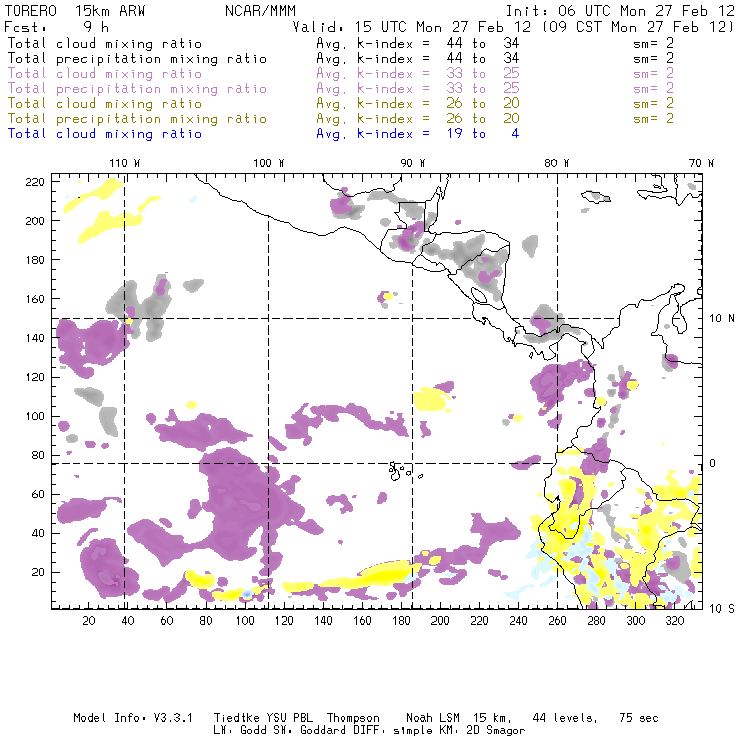Click the '75 sec' time step text
Viewport: 740px width, 740px height.
(639, 718)
